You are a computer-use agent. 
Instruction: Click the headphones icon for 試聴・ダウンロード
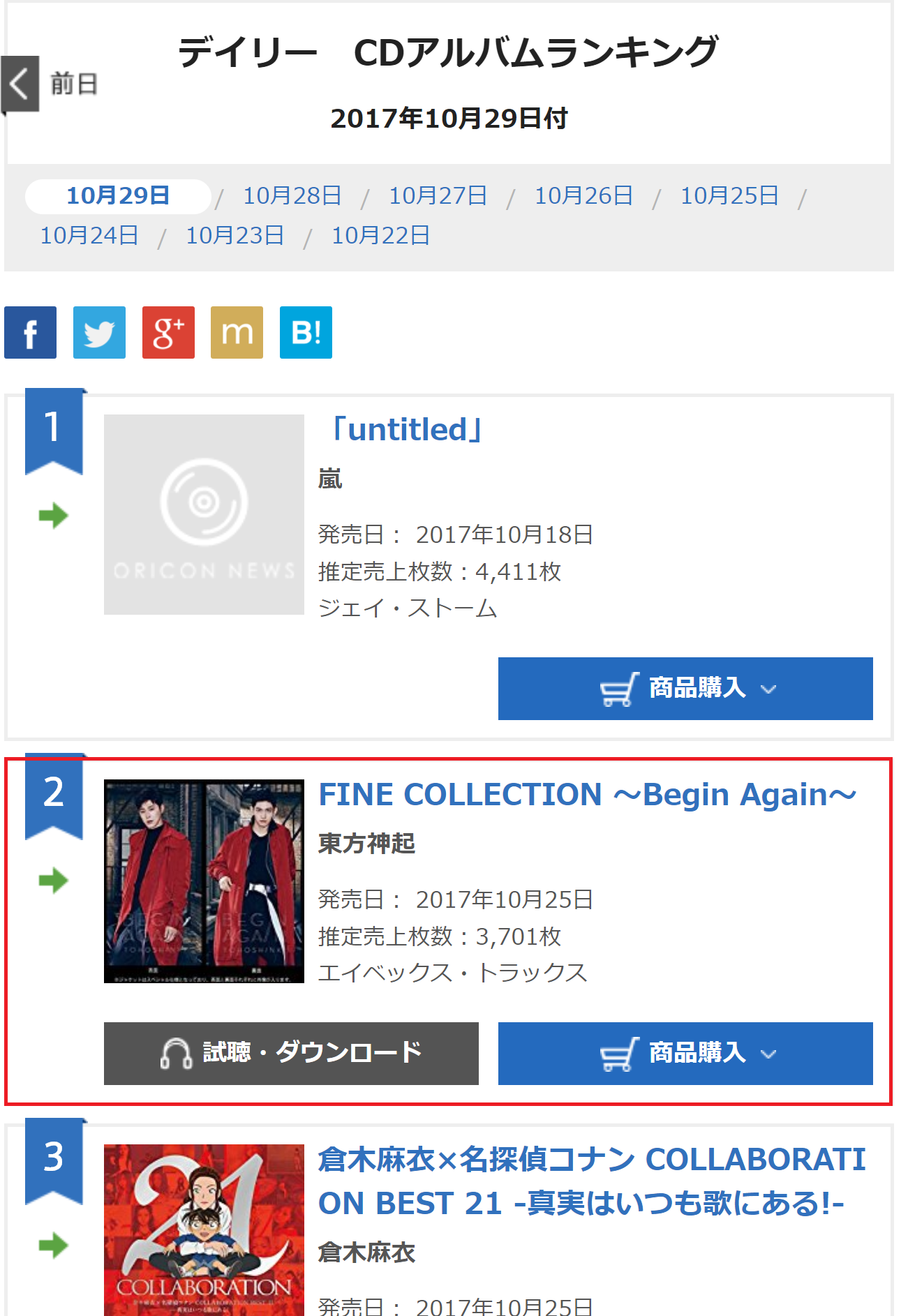click(176, 1053)
